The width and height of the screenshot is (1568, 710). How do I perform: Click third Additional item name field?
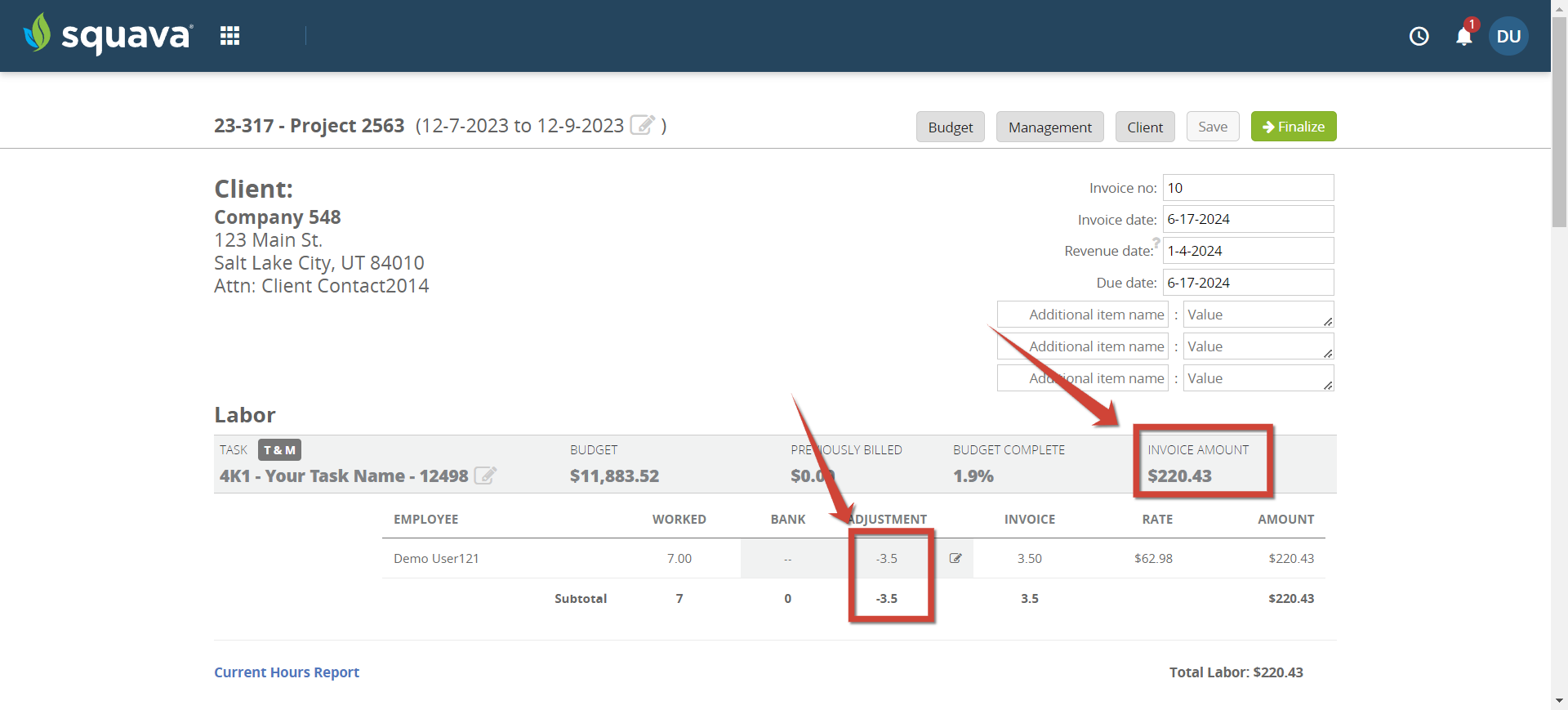coord(1083,378)
